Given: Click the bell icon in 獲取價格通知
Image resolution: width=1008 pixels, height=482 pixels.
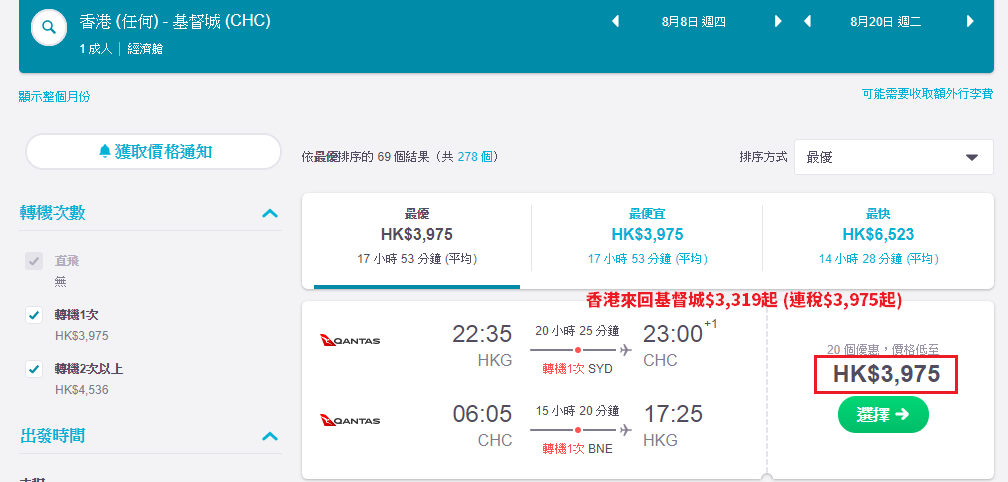Looking at the screenshot, I should click(105, 152).
